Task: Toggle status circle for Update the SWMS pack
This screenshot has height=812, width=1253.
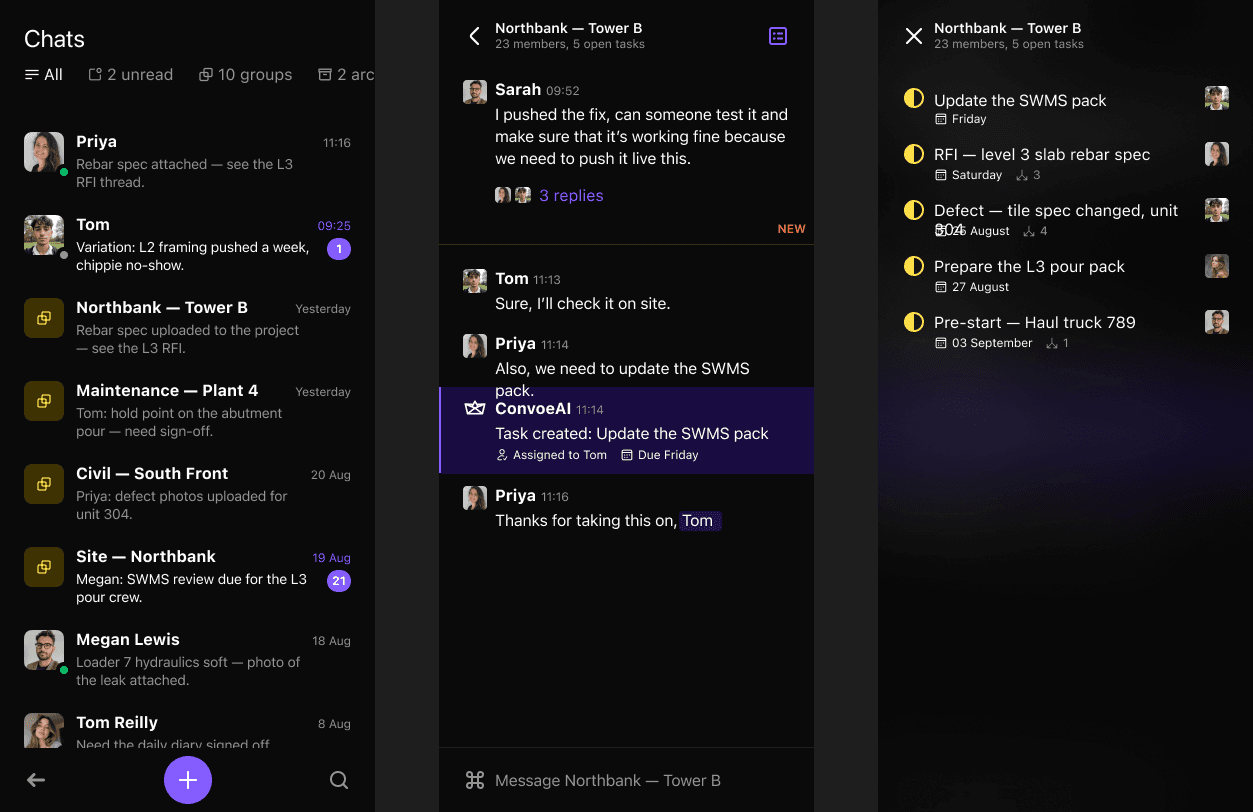Action: 913,99
